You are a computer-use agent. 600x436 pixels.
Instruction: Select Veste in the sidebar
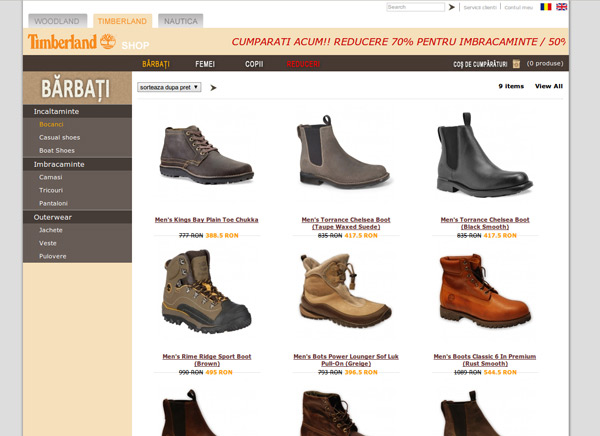[47, 243]
